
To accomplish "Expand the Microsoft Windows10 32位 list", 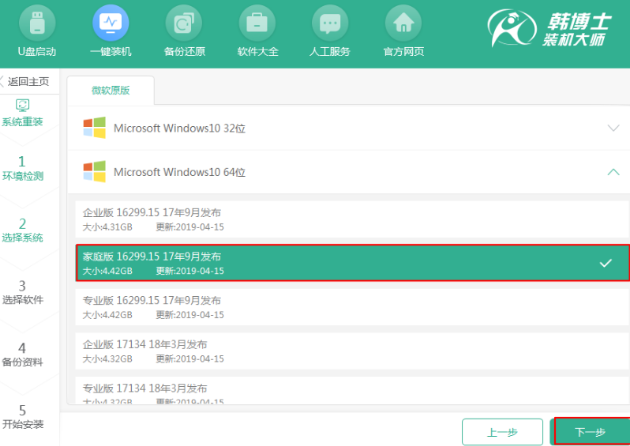I will (613, 128).
